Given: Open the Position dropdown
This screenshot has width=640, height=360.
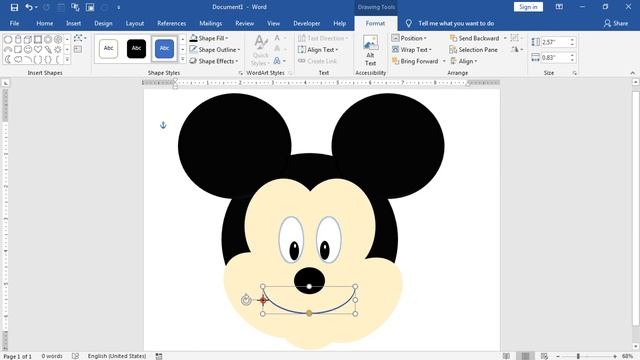Looking at the screenshot, I should pos(409,38).
